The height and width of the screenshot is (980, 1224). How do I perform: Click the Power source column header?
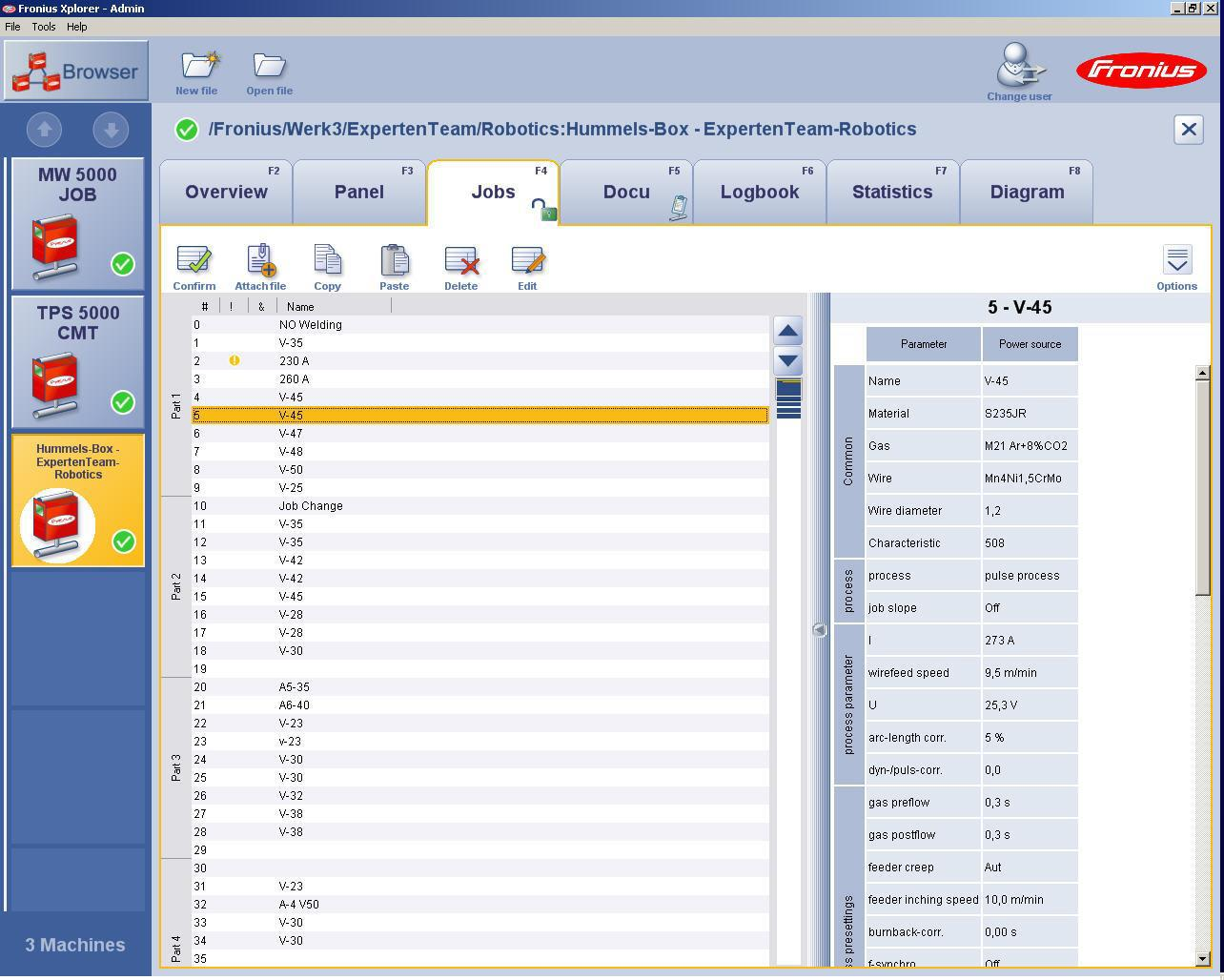(x=1030, y=344)
